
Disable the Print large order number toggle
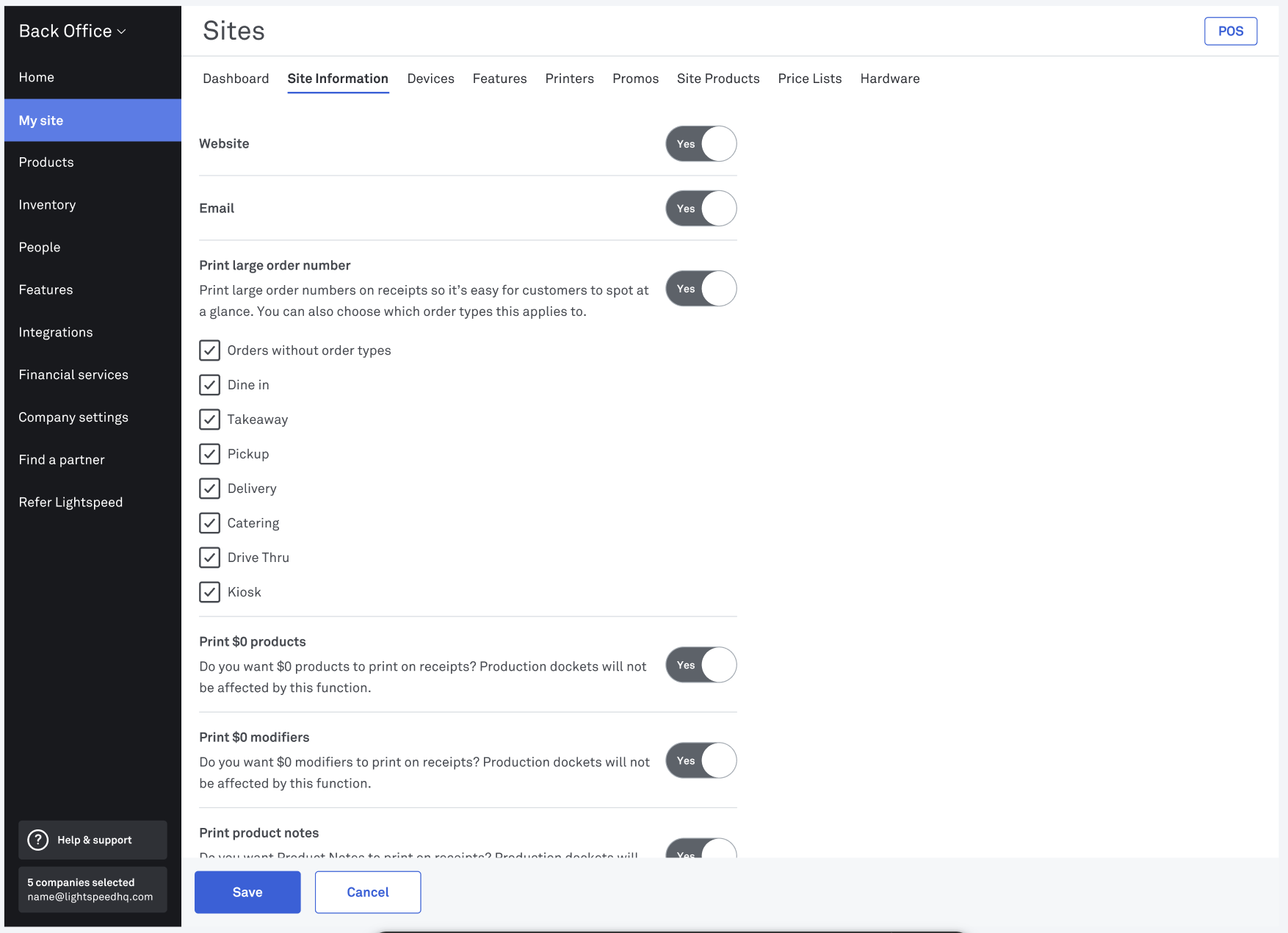point(701,289)
